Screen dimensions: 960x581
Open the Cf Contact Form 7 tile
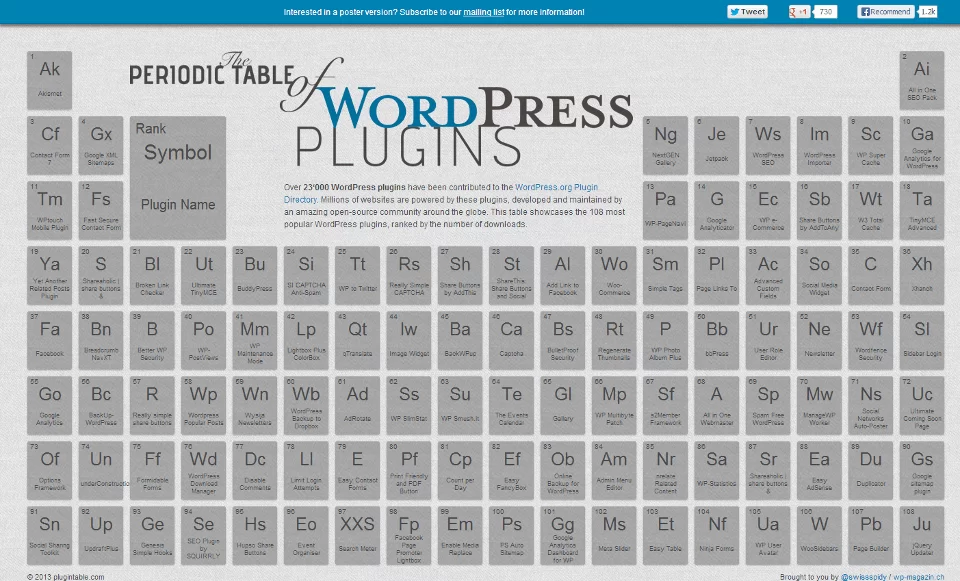click(50, 145)
